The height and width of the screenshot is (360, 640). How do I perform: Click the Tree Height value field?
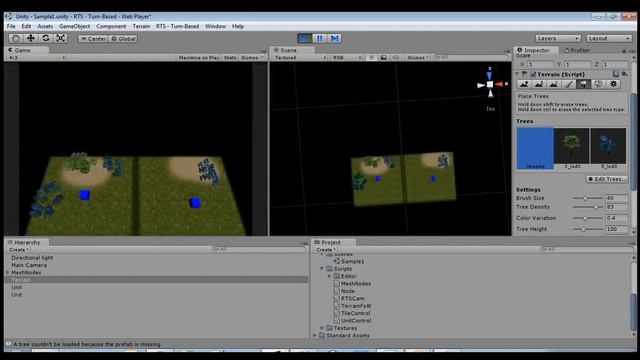click(616, 229)
